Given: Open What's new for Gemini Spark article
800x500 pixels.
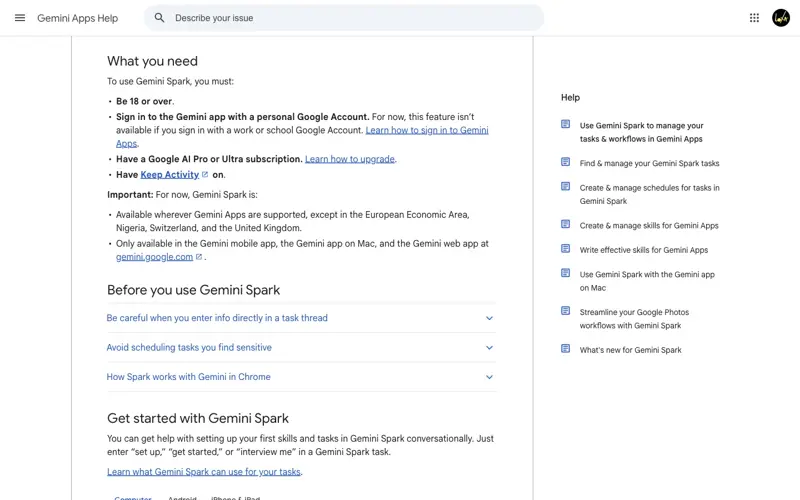Looking at the screenshot, I should point(631,350).
